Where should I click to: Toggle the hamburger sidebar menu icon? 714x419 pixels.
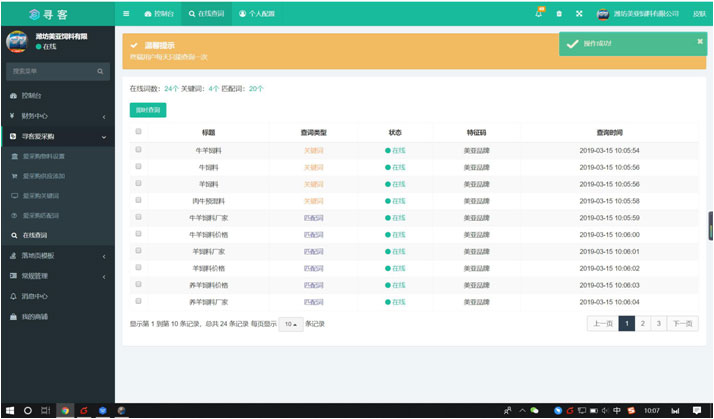pyautogui.click(x=126, y=14)
